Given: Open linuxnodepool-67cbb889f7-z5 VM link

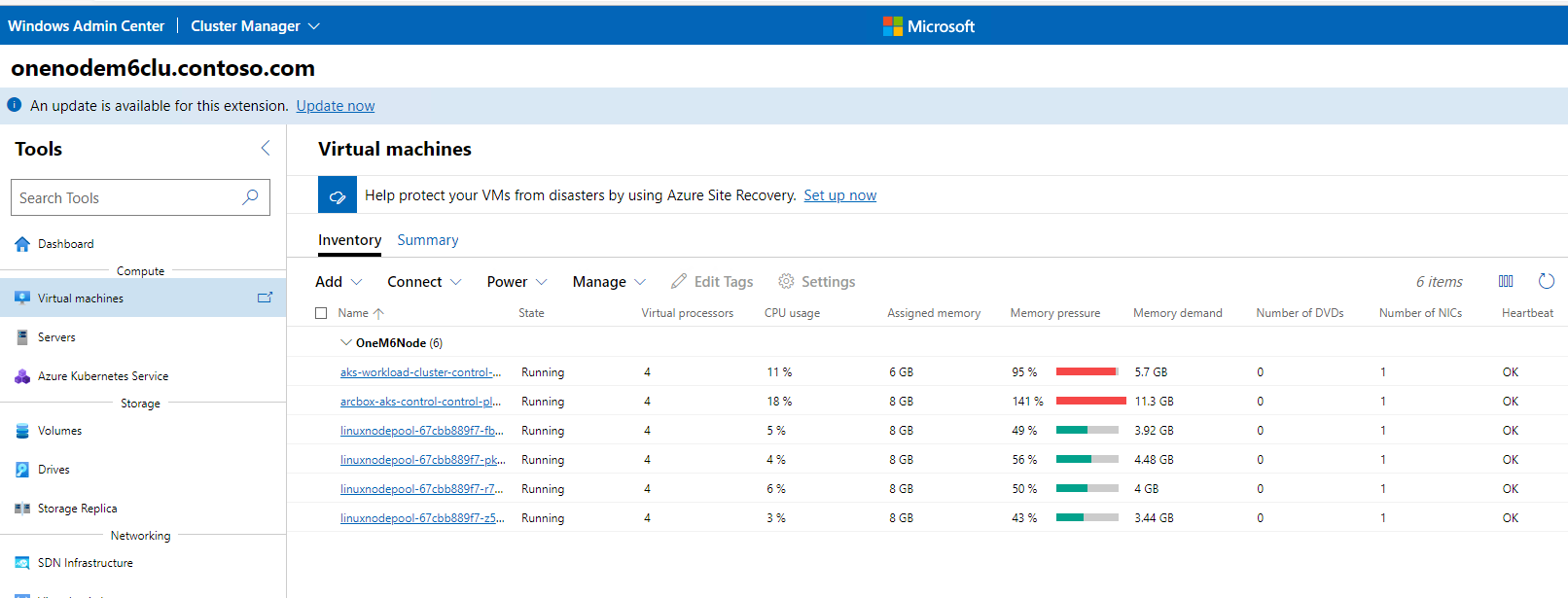Looking at the screenshot, I should [422, 518].
